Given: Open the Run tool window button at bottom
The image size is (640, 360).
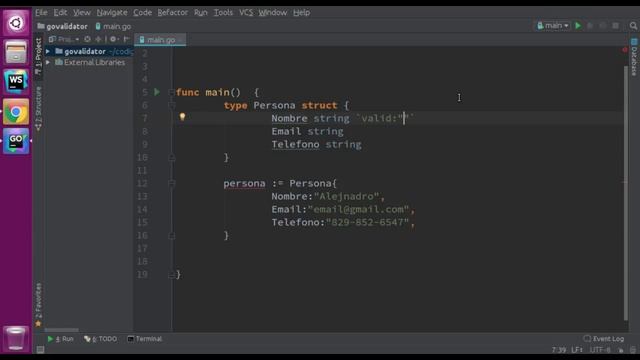Looking at the screenshot, I should click(60, 339).
